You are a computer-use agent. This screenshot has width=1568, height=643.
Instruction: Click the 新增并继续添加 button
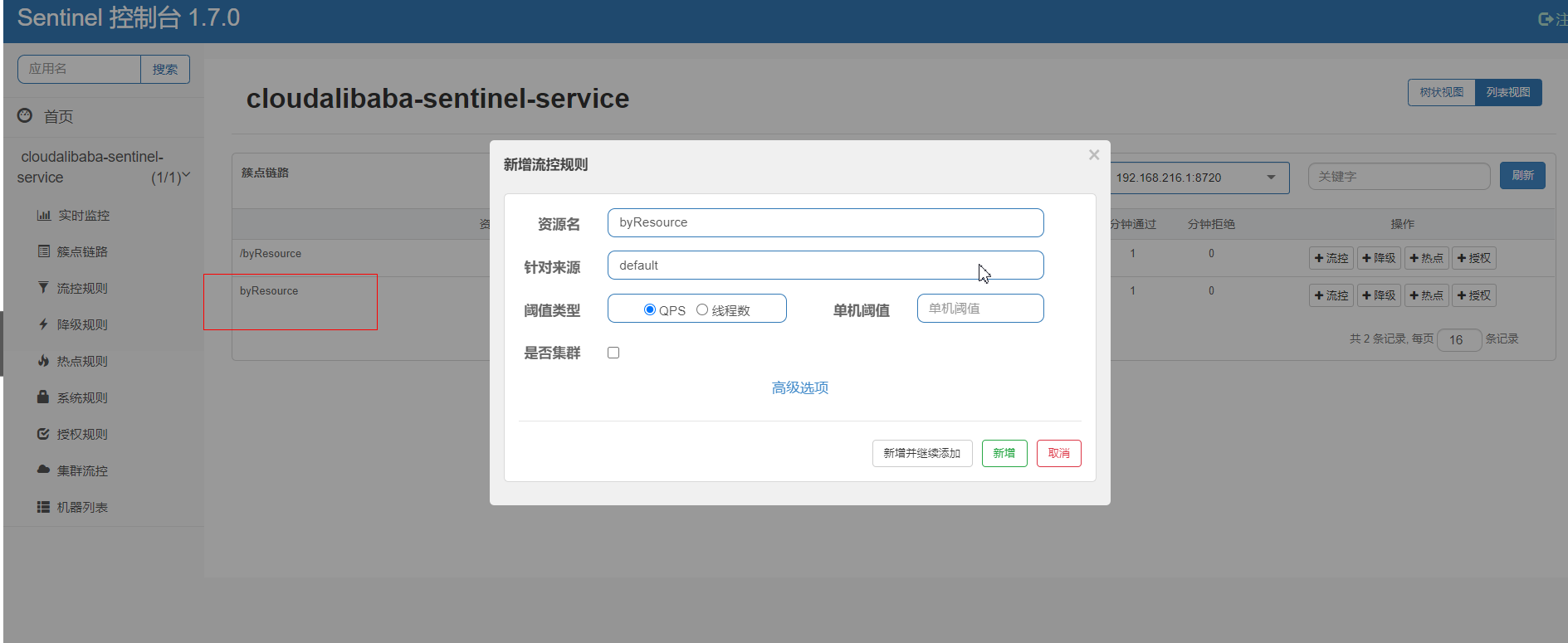(x=922, y=453)
